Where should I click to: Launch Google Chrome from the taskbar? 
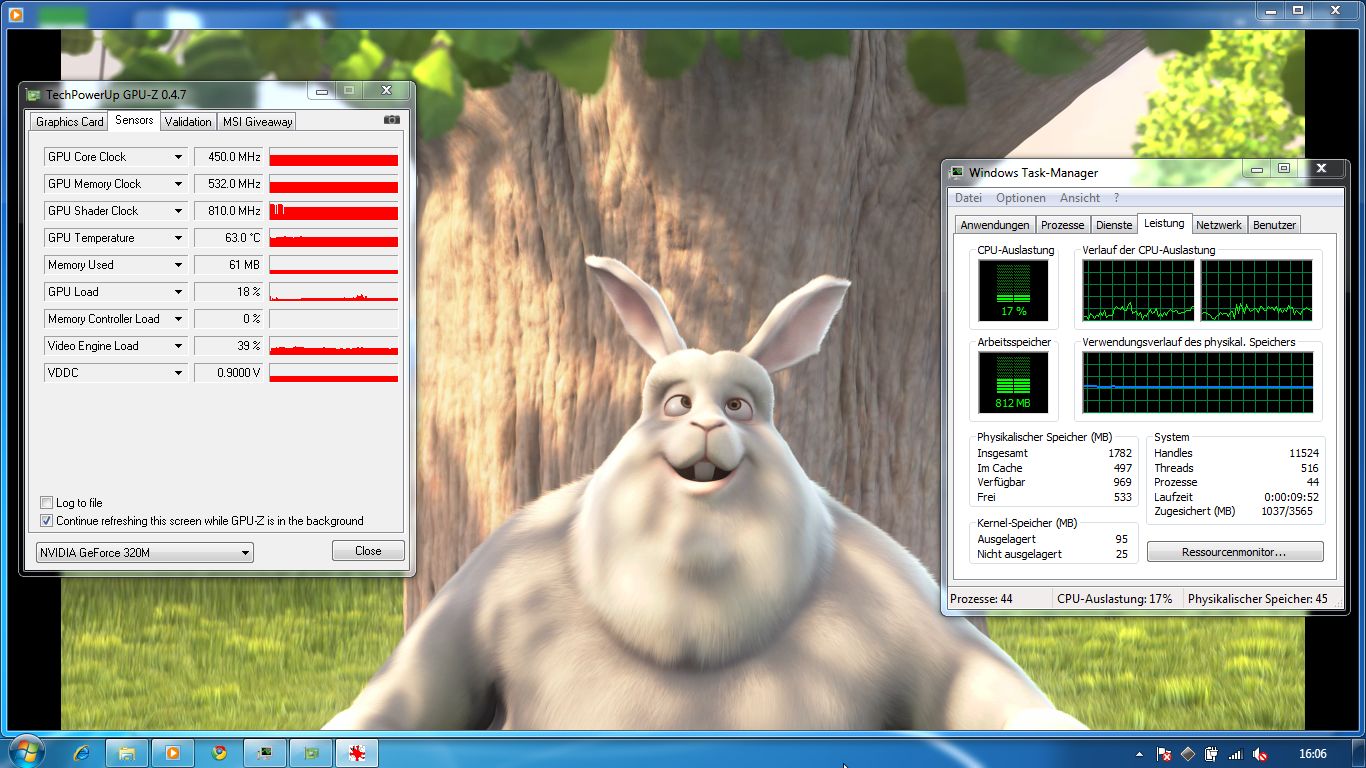coord(219,753)
